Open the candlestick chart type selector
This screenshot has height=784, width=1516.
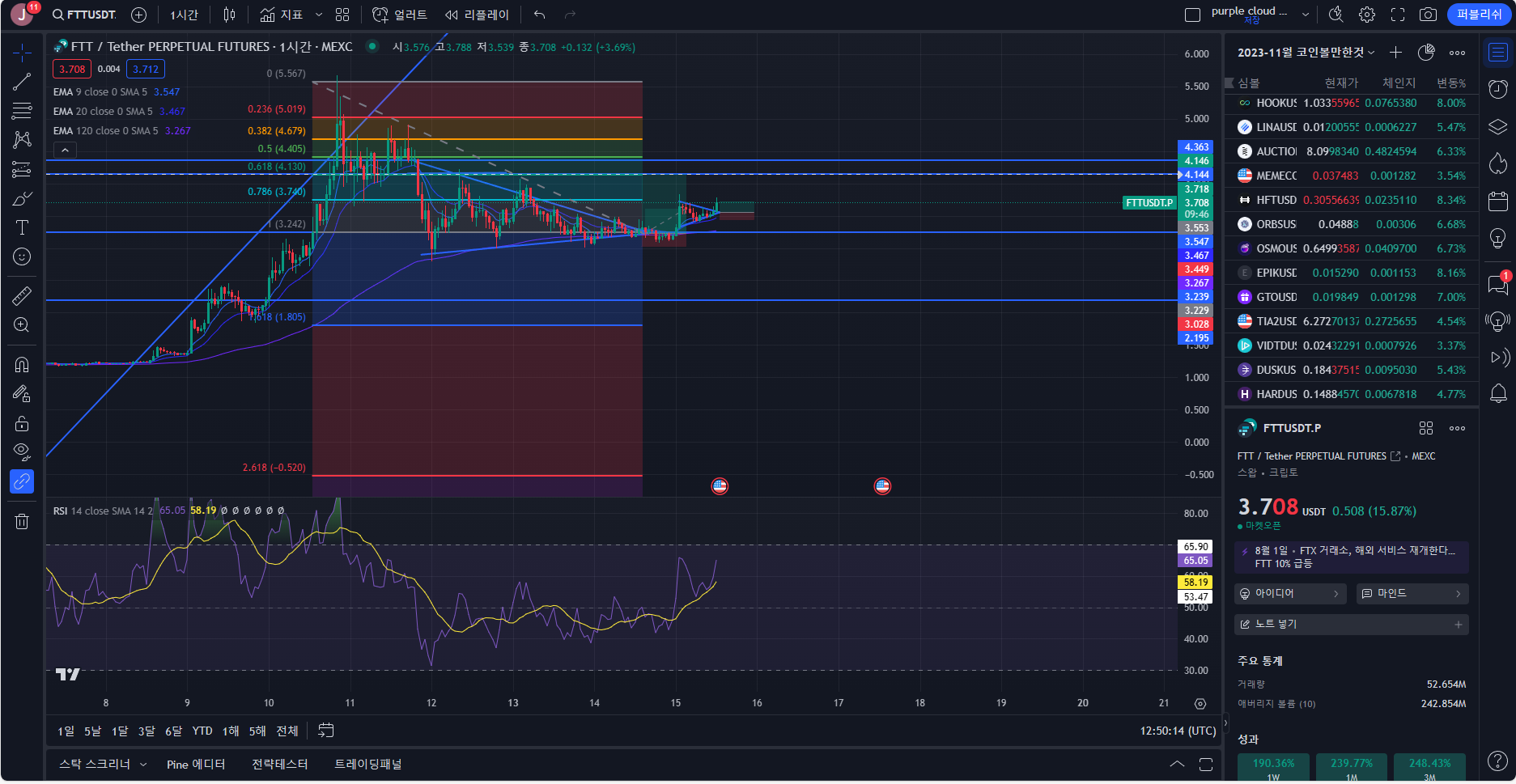tap(230, 15)
